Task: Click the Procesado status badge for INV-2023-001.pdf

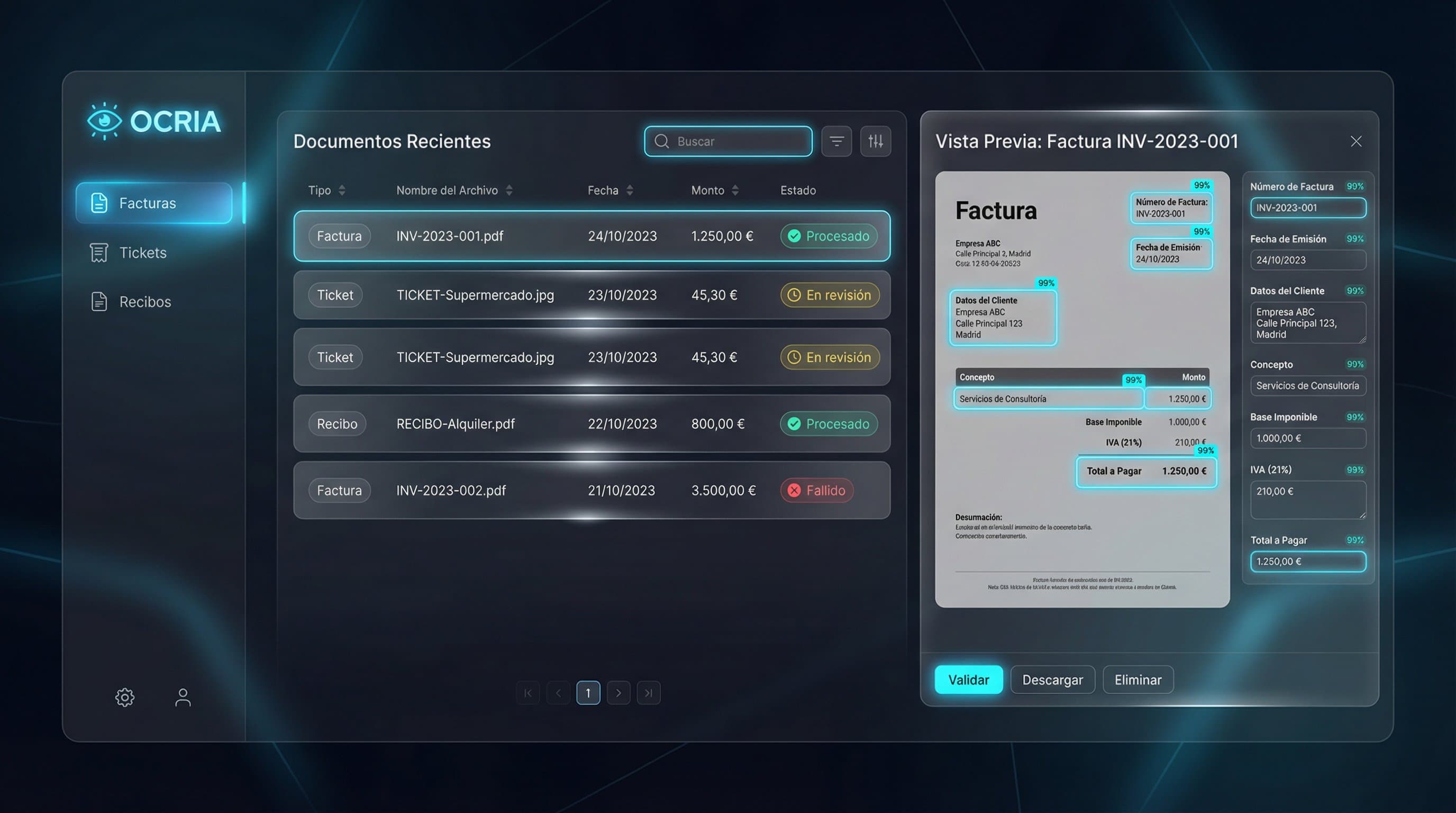Action: tap(829, 236)
